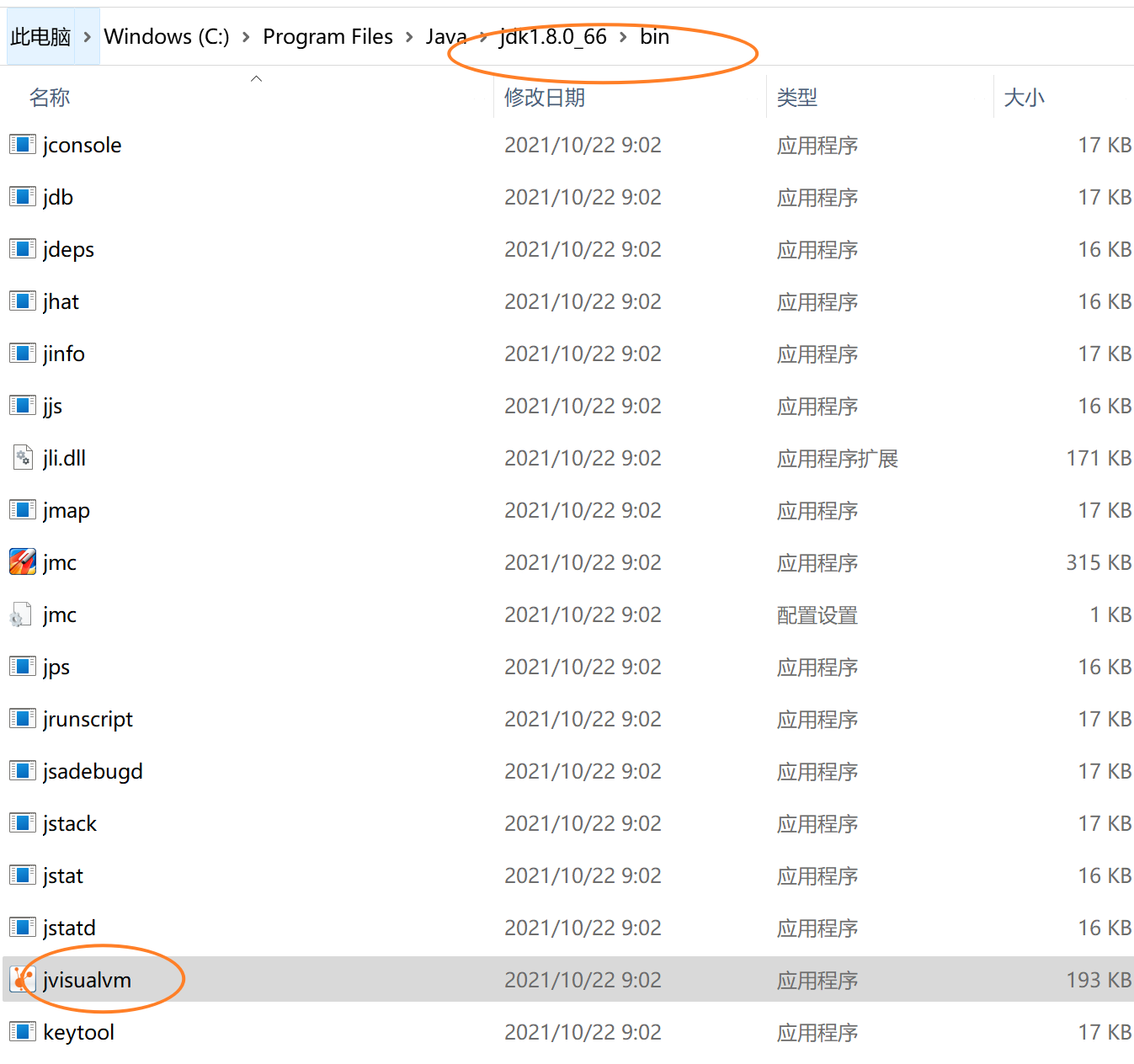Click the keytool application icon
1134x1064 pixels.
click(x=23, y=1031)
